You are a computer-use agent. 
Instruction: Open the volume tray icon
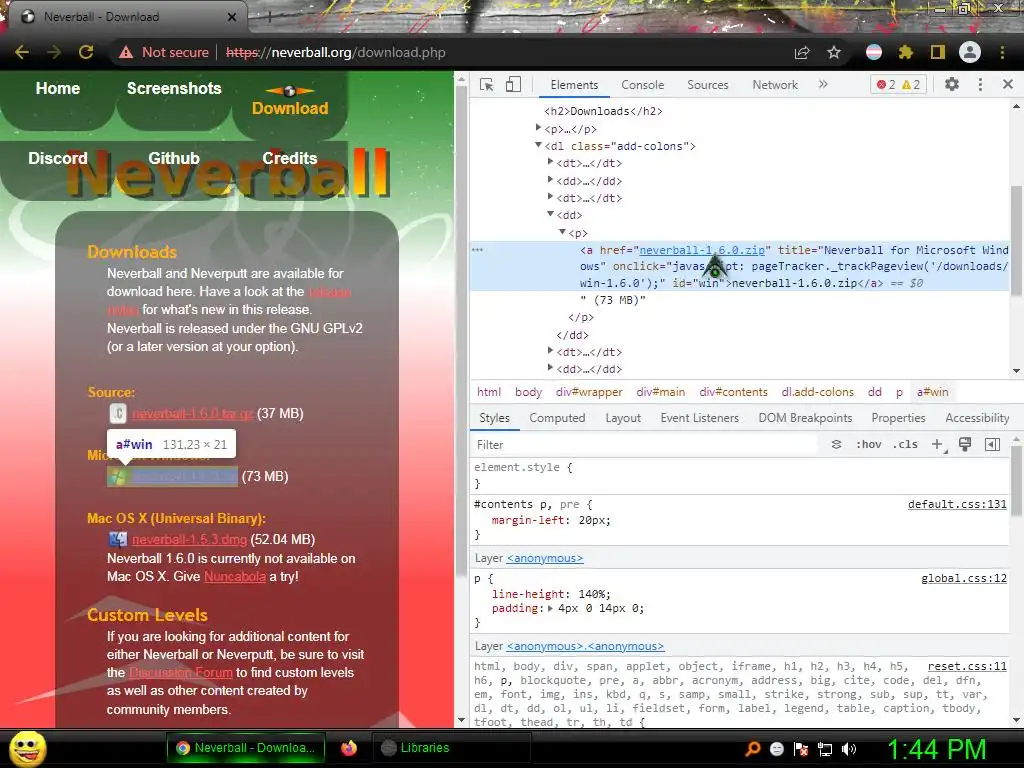click(x=849, y=749)
